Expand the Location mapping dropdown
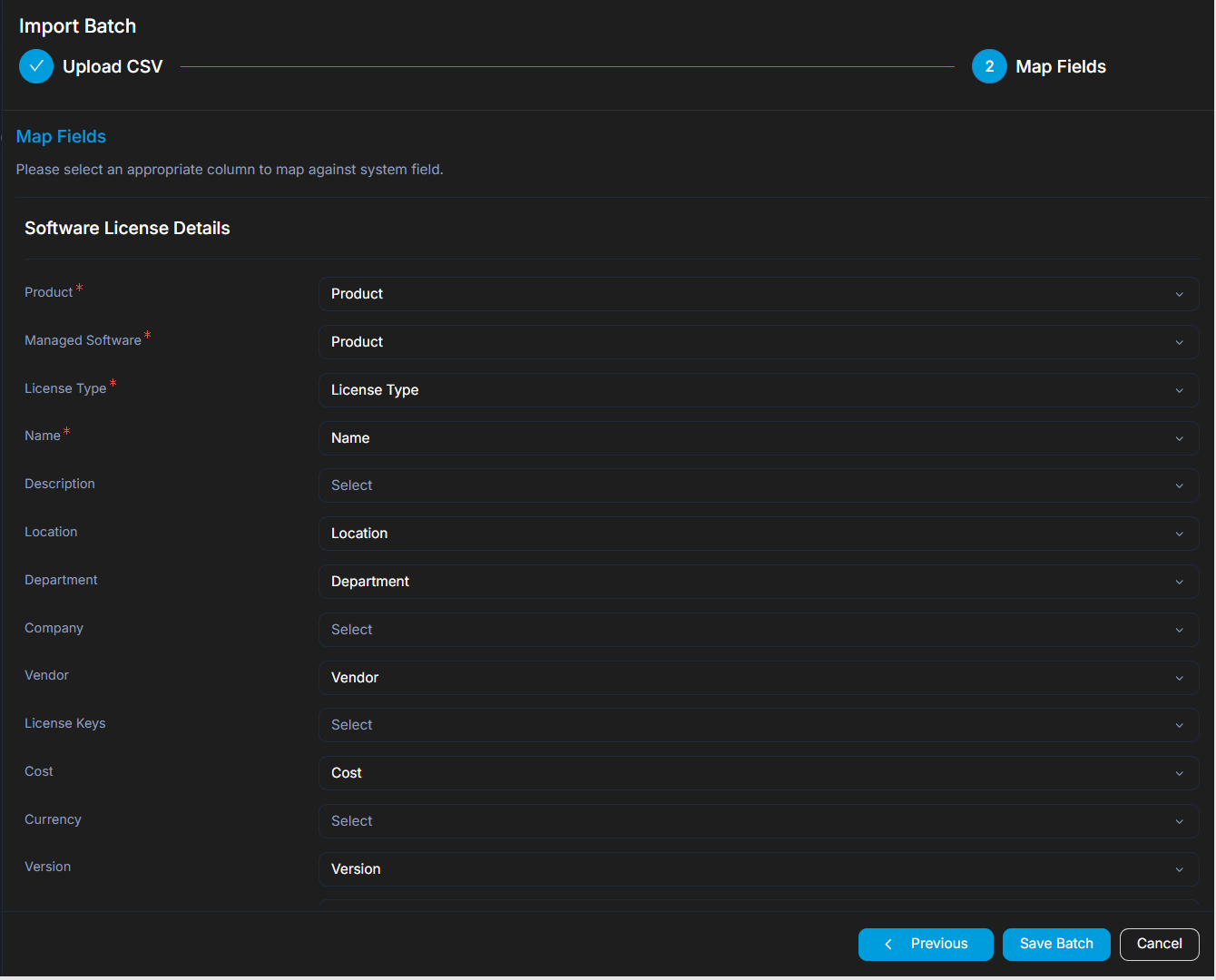 (x=759, y=534)
